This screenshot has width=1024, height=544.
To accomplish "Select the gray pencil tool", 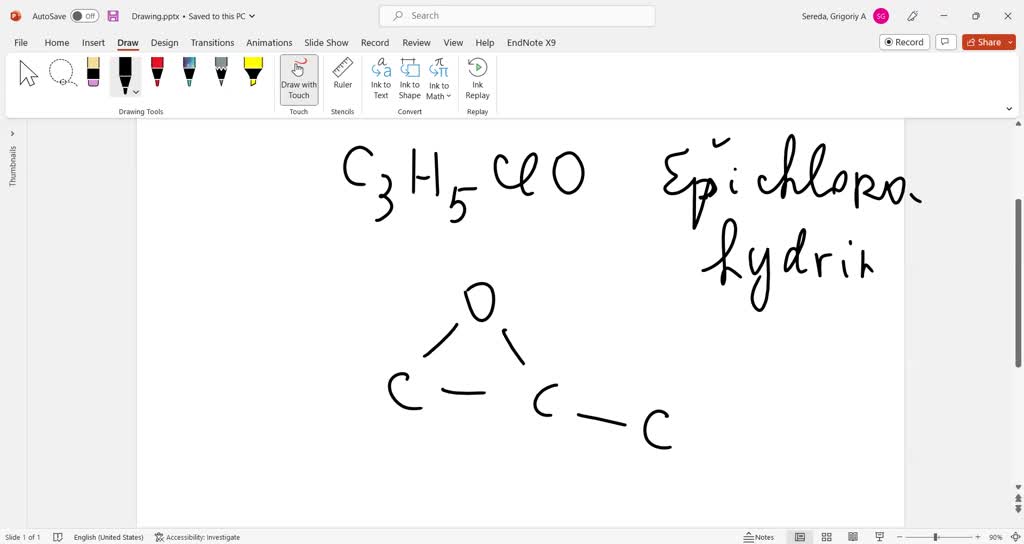I will point(221,72).
